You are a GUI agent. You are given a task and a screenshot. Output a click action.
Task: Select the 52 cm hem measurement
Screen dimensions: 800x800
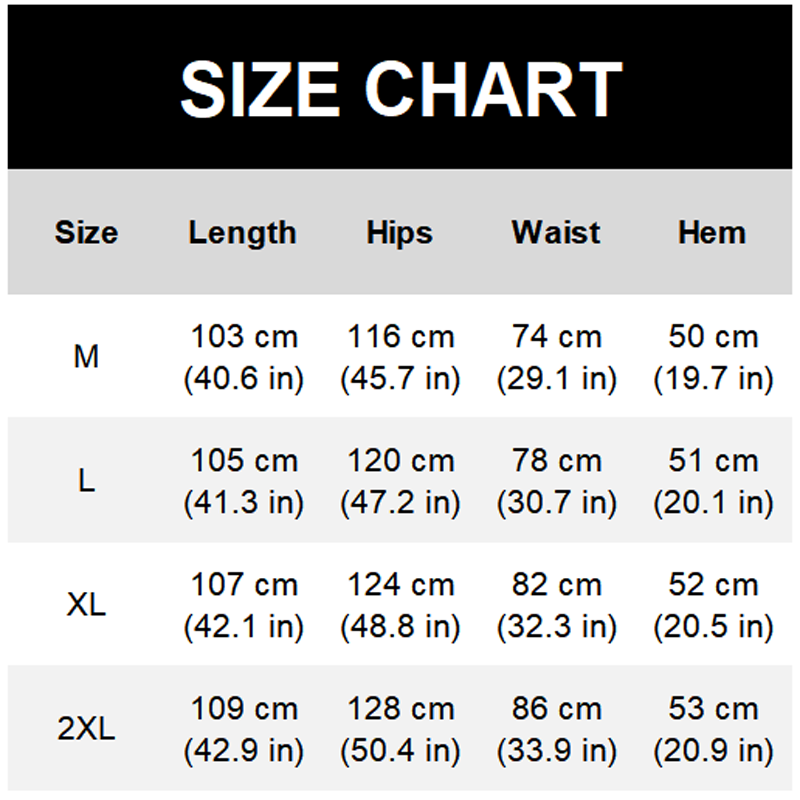click(713, 585)
